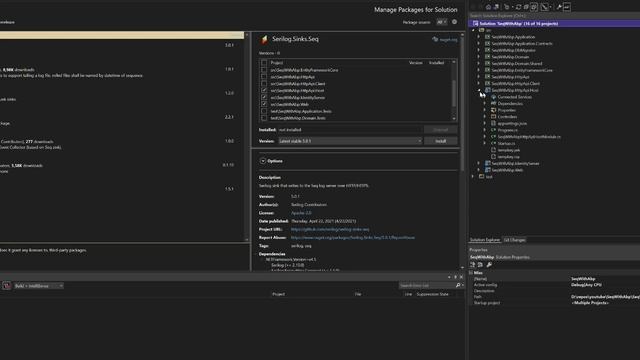The image size is (640, 360).
Task: Click the Categorized icon in Properties panel toolbar
Action: pos(473,265)
